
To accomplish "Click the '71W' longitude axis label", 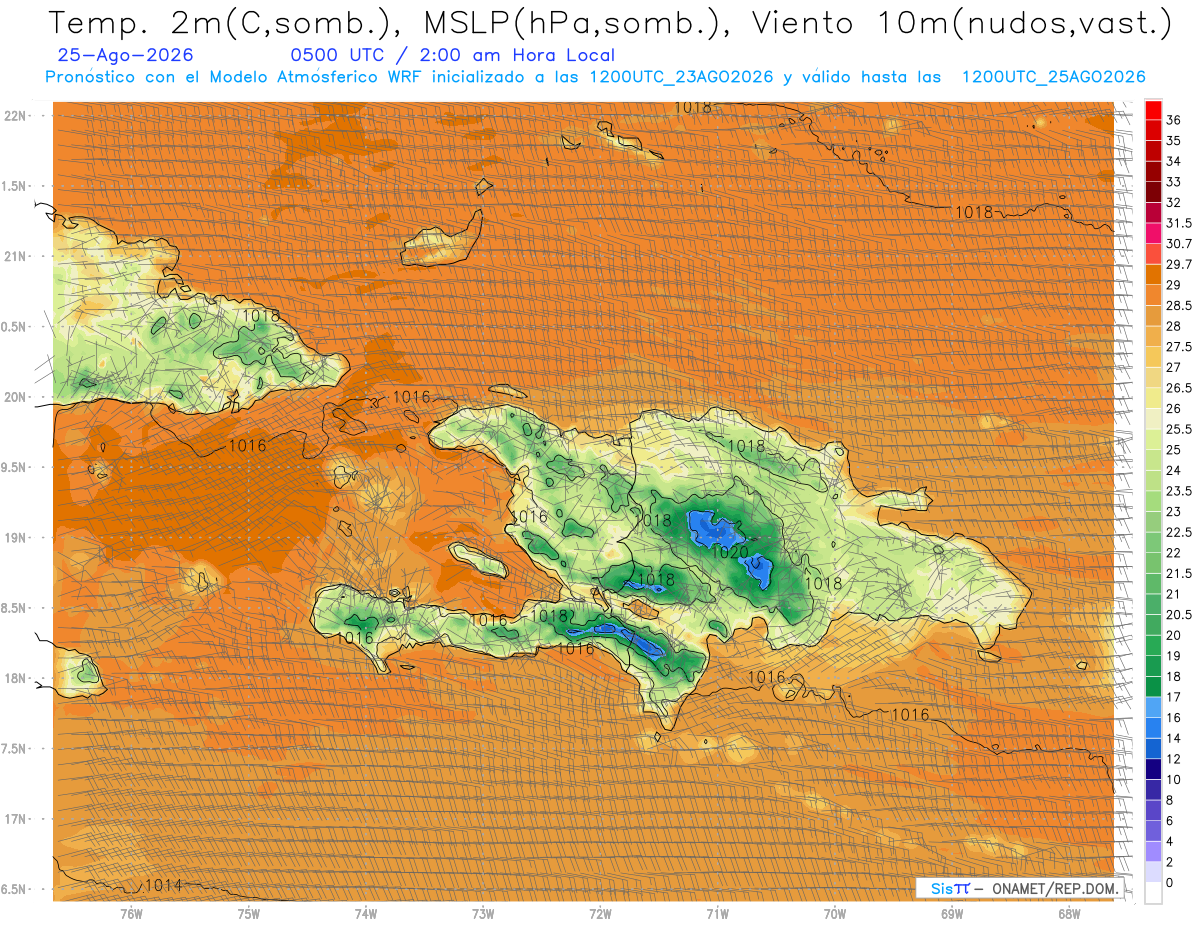I will tap(717, 913).
